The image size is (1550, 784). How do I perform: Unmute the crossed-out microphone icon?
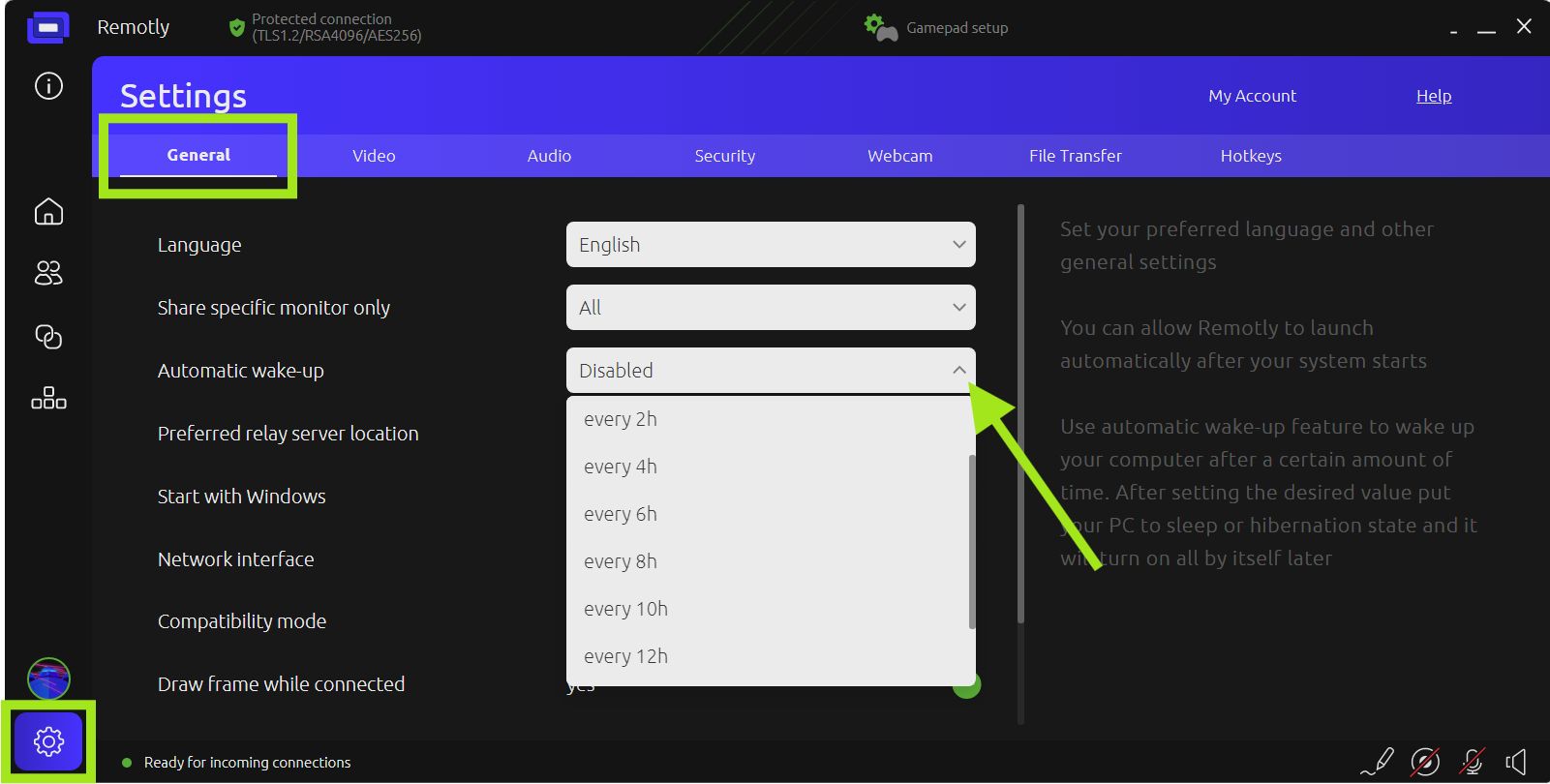tap(1472, 762)
